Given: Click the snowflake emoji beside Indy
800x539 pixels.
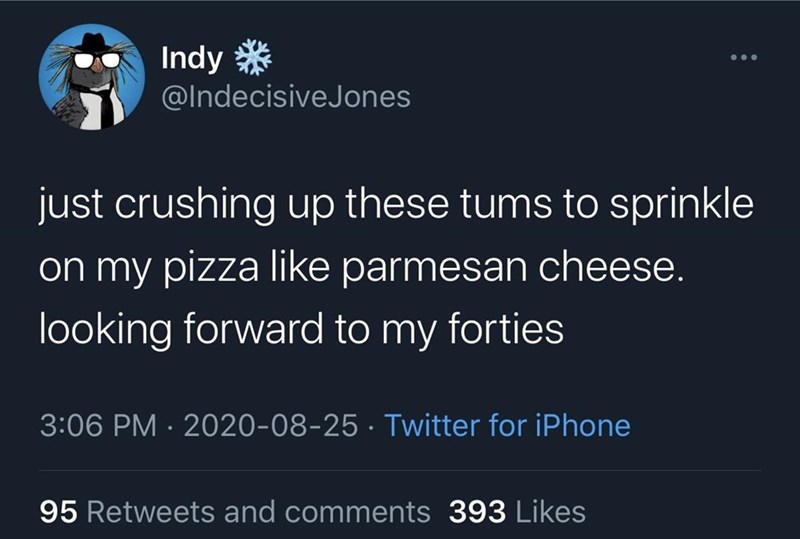Looking at the screenshot, I should 252,58.
